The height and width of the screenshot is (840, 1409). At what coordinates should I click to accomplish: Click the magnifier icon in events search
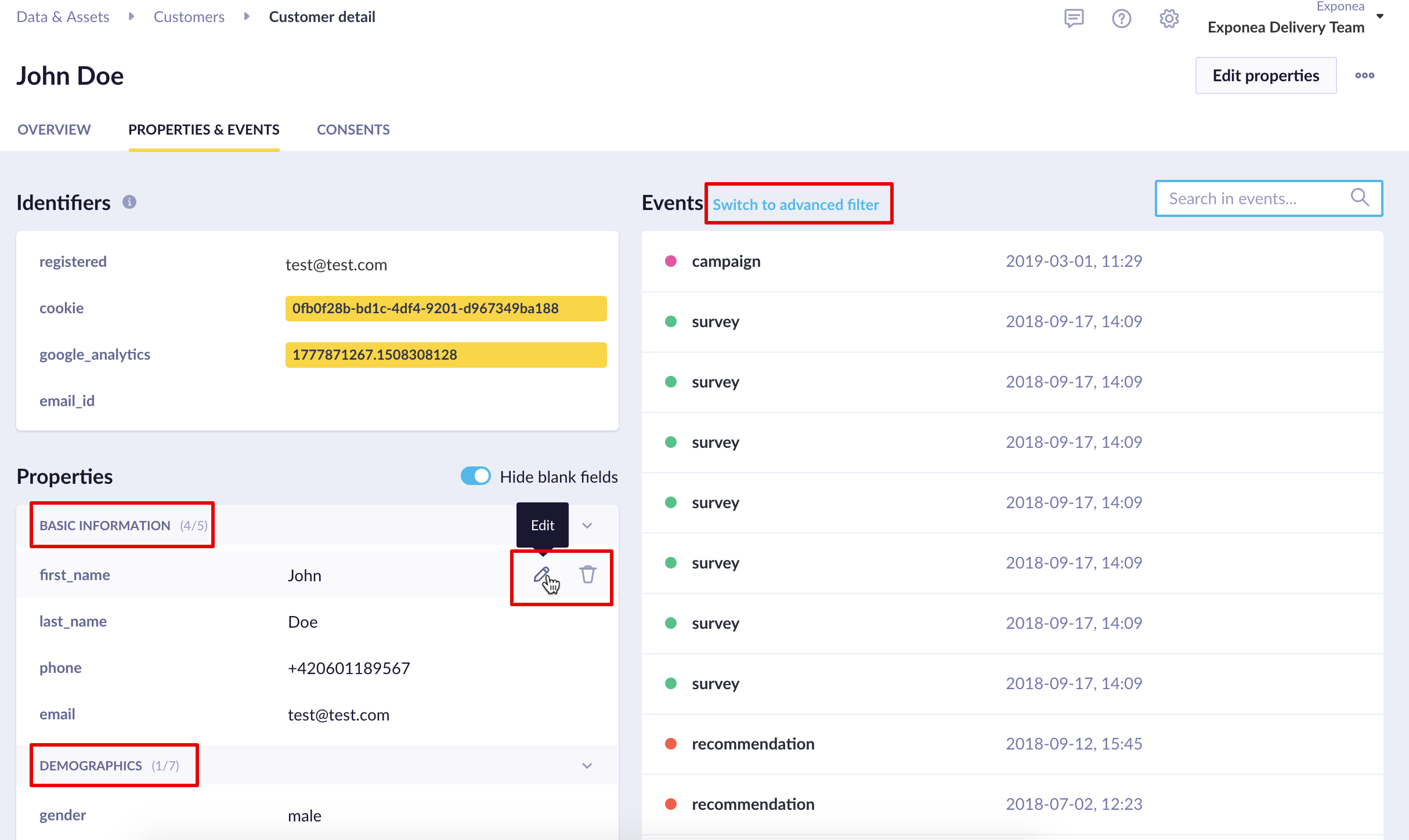pos(1360,198)
